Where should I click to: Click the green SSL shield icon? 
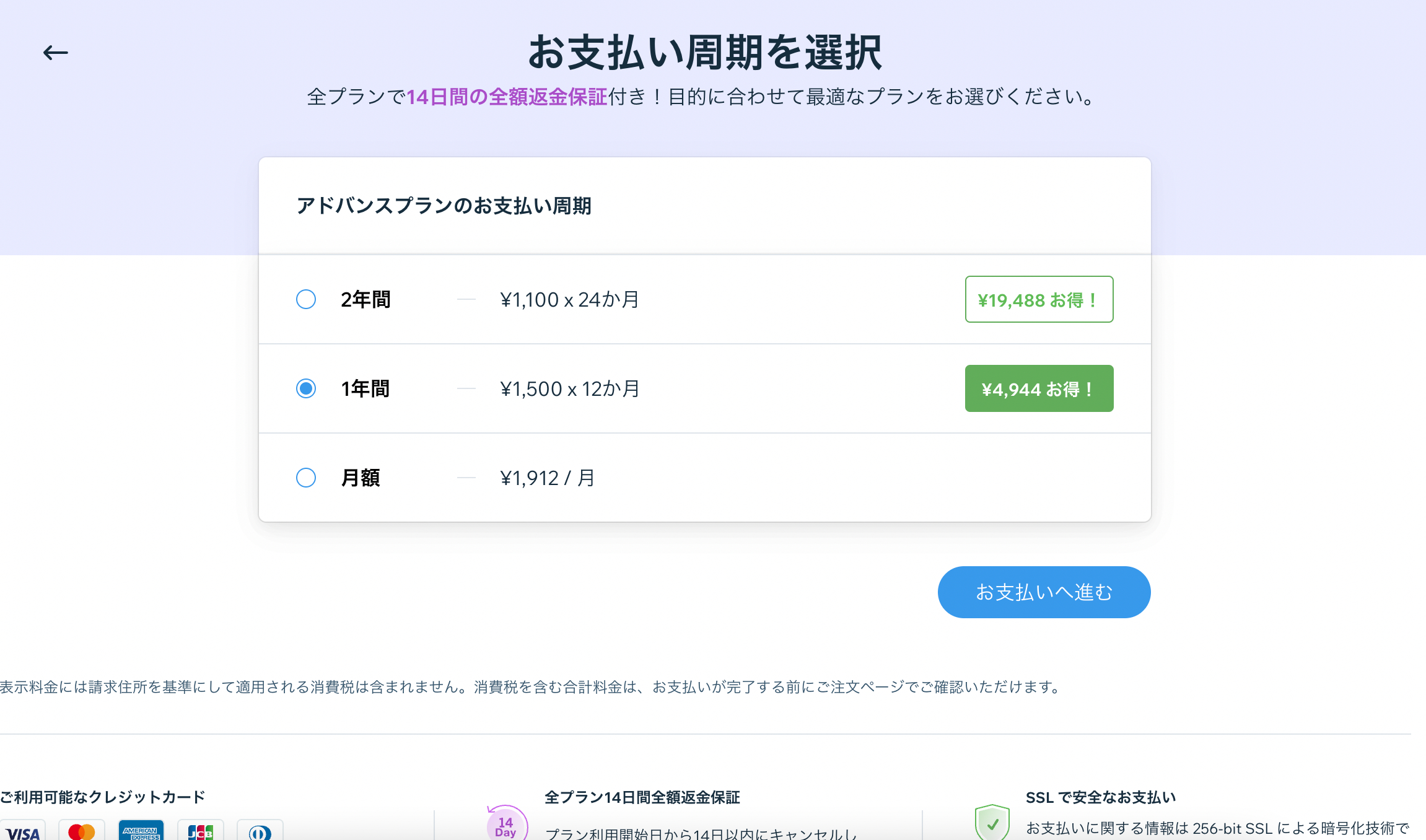pos(992,824)
